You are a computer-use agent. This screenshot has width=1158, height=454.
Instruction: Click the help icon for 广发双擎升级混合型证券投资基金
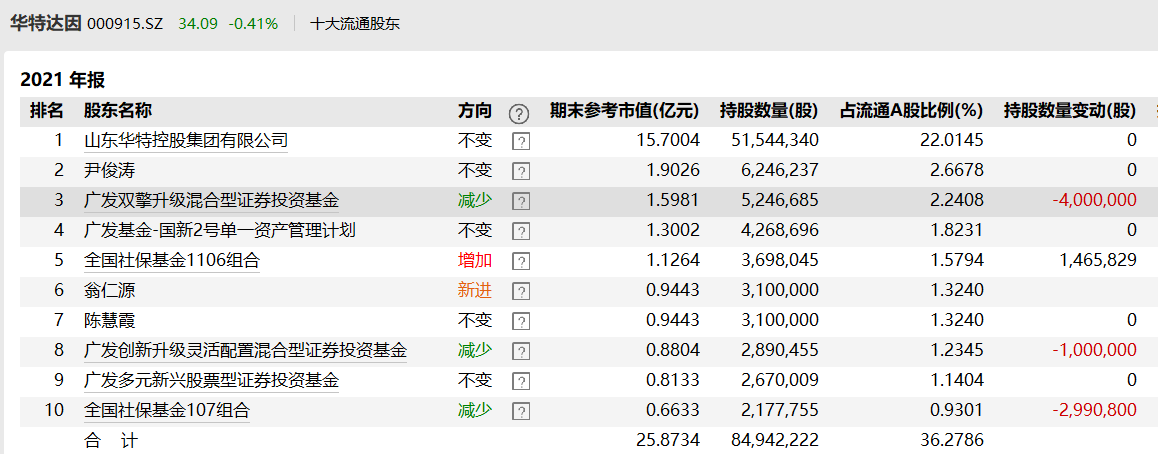tap(520, 201)
